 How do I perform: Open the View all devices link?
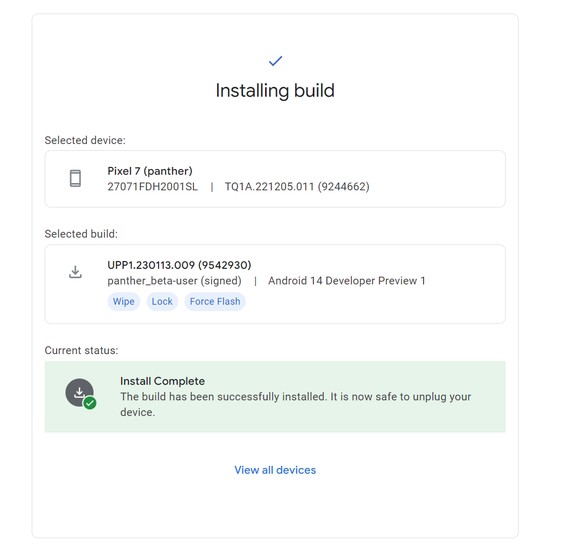pos(275,470)
